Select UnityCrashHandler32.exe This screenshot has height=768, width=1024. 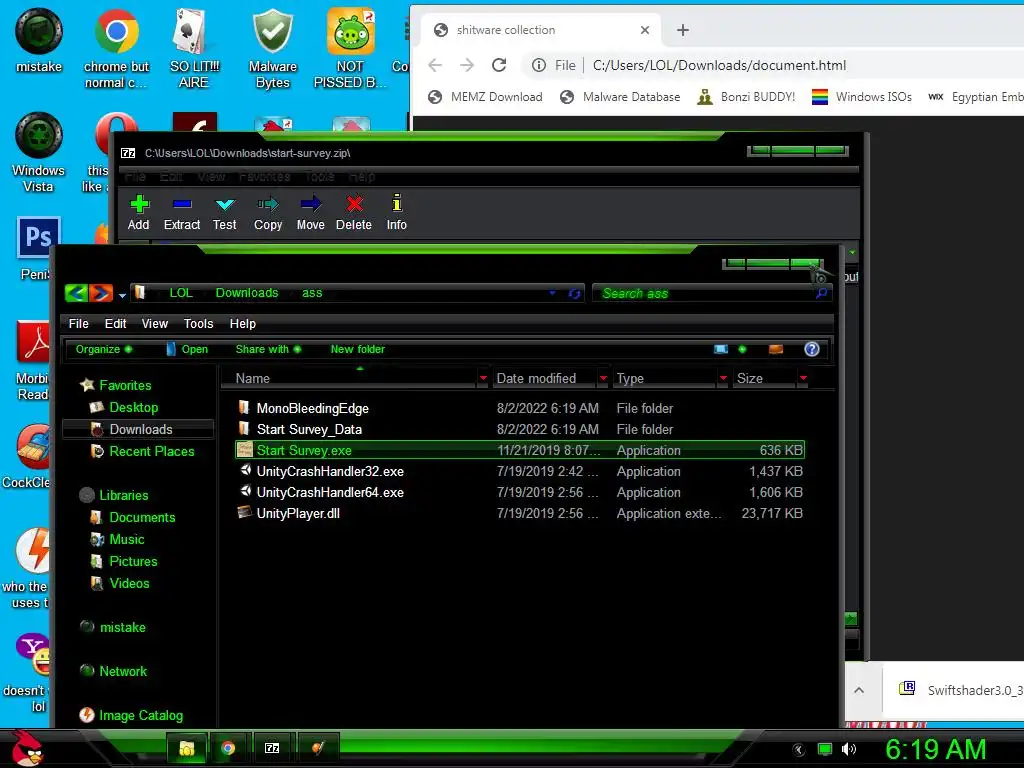[519, 471]
